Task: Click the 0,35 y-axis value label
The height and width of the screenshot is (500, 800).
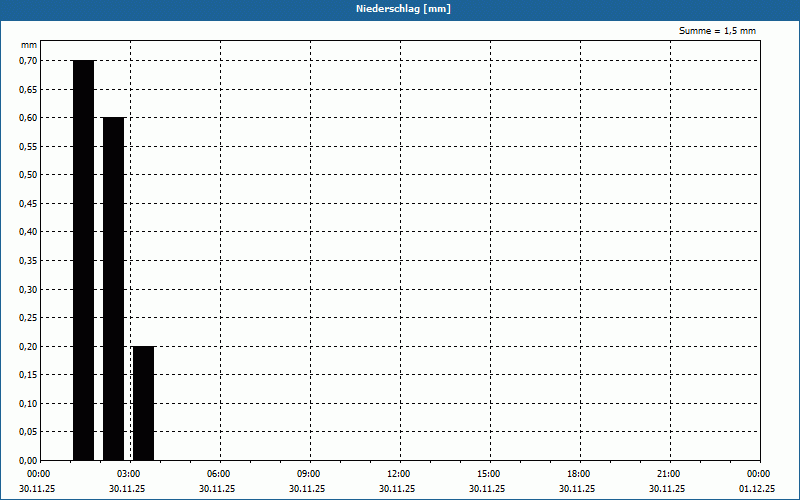Action: pos(27,261)
